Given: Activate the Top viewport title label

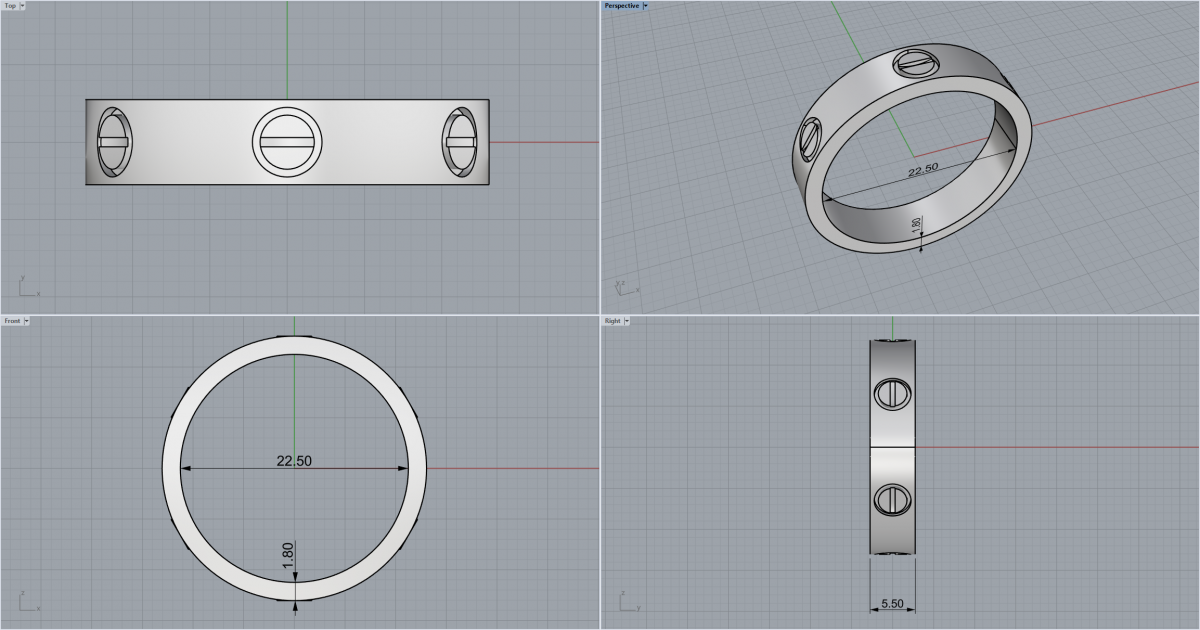Looking at the screenshot, I should [x=10, y=6].
